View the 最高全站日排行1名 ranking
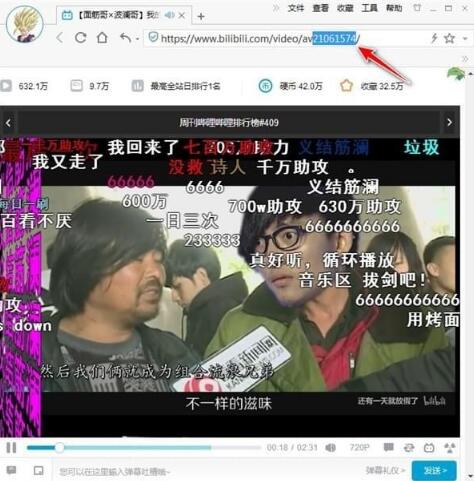This screenshot has width=474, height=481. [x=176, y=86]
